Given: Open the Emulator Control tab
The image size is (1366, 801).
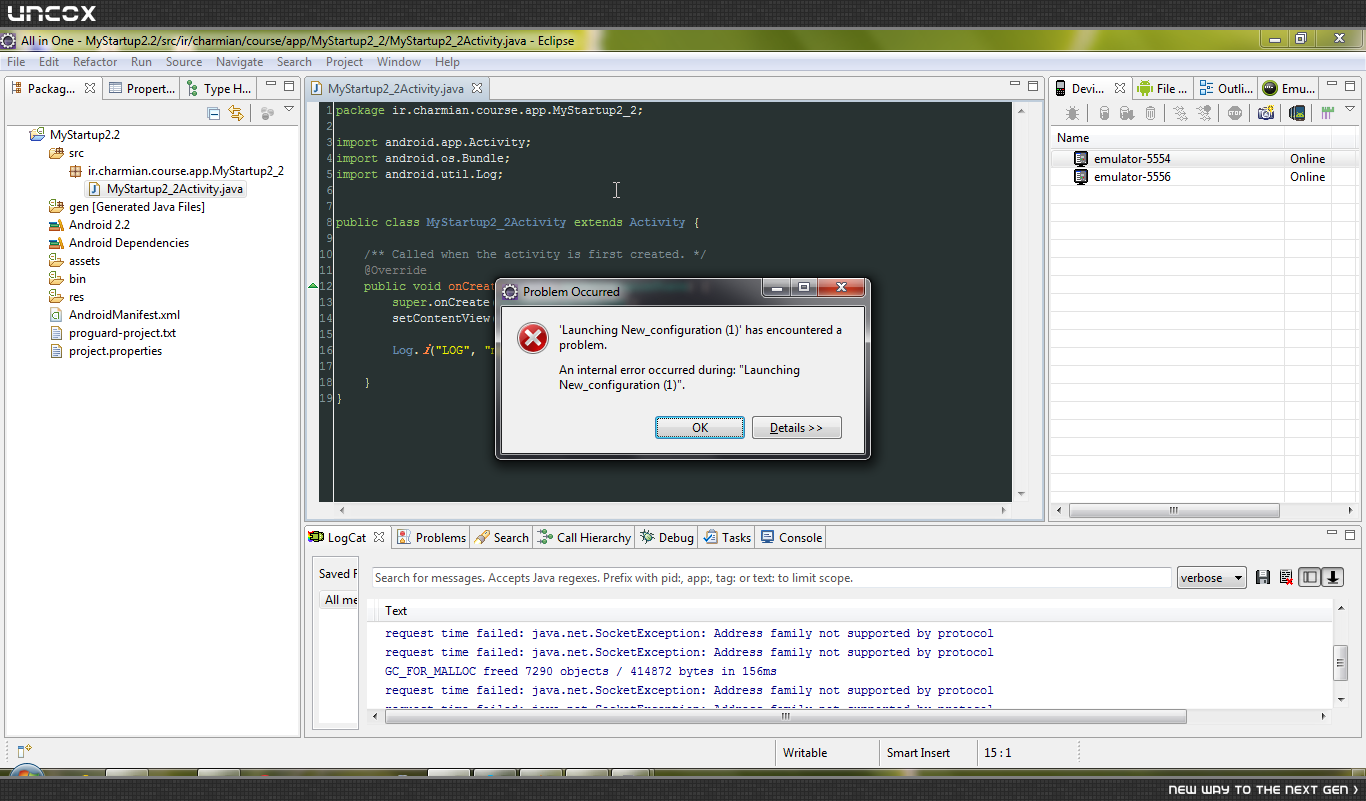Looking at the screenshot, I should click(1289, 88).
